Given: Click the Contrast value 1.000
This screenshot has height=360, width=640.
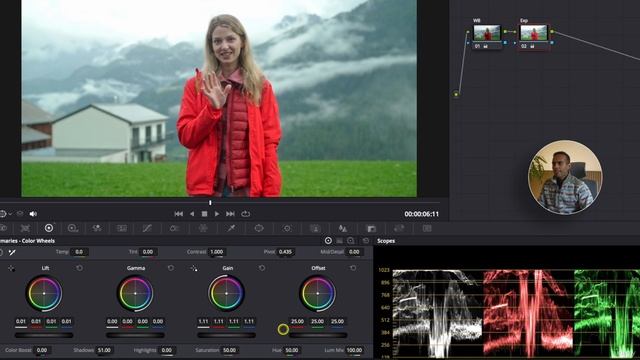Looking at the screenshot, I should tap(216, 252).
